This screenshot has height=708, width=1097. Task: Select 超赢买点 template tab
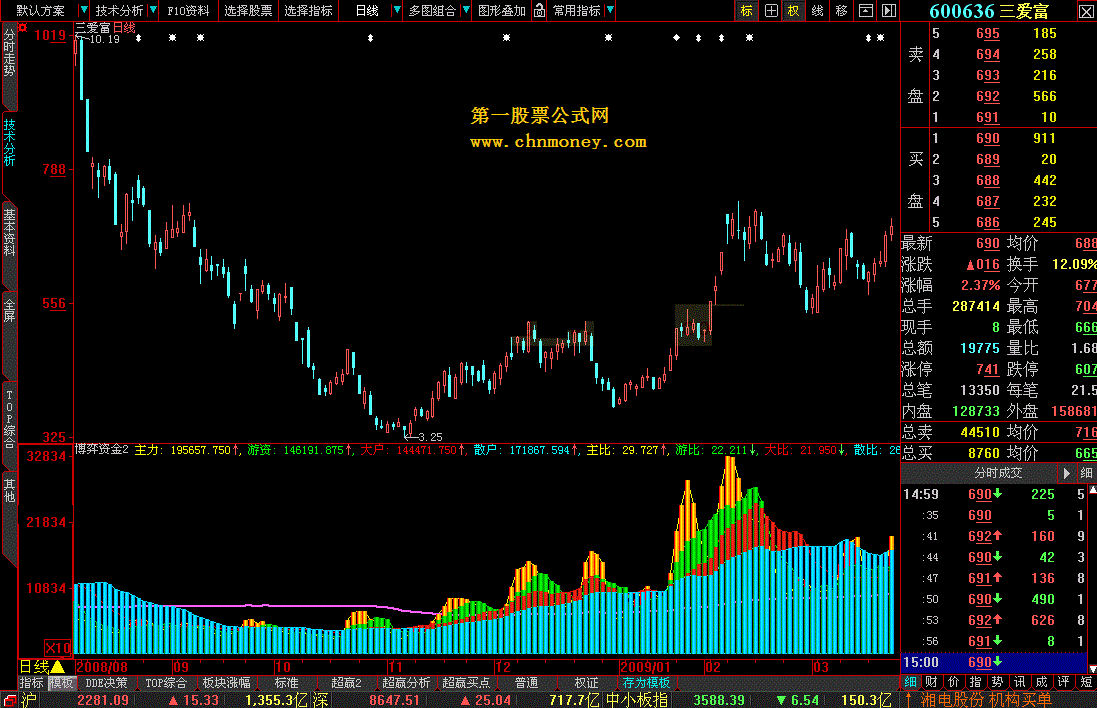[x=466, y=683]
